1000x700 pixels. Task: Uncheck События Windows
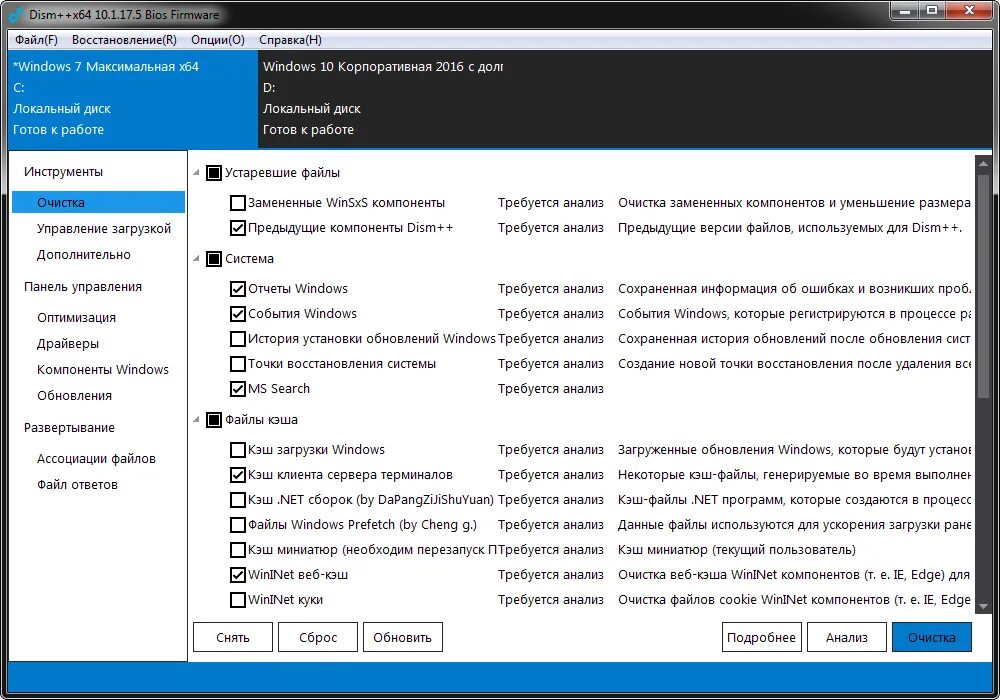237,314
